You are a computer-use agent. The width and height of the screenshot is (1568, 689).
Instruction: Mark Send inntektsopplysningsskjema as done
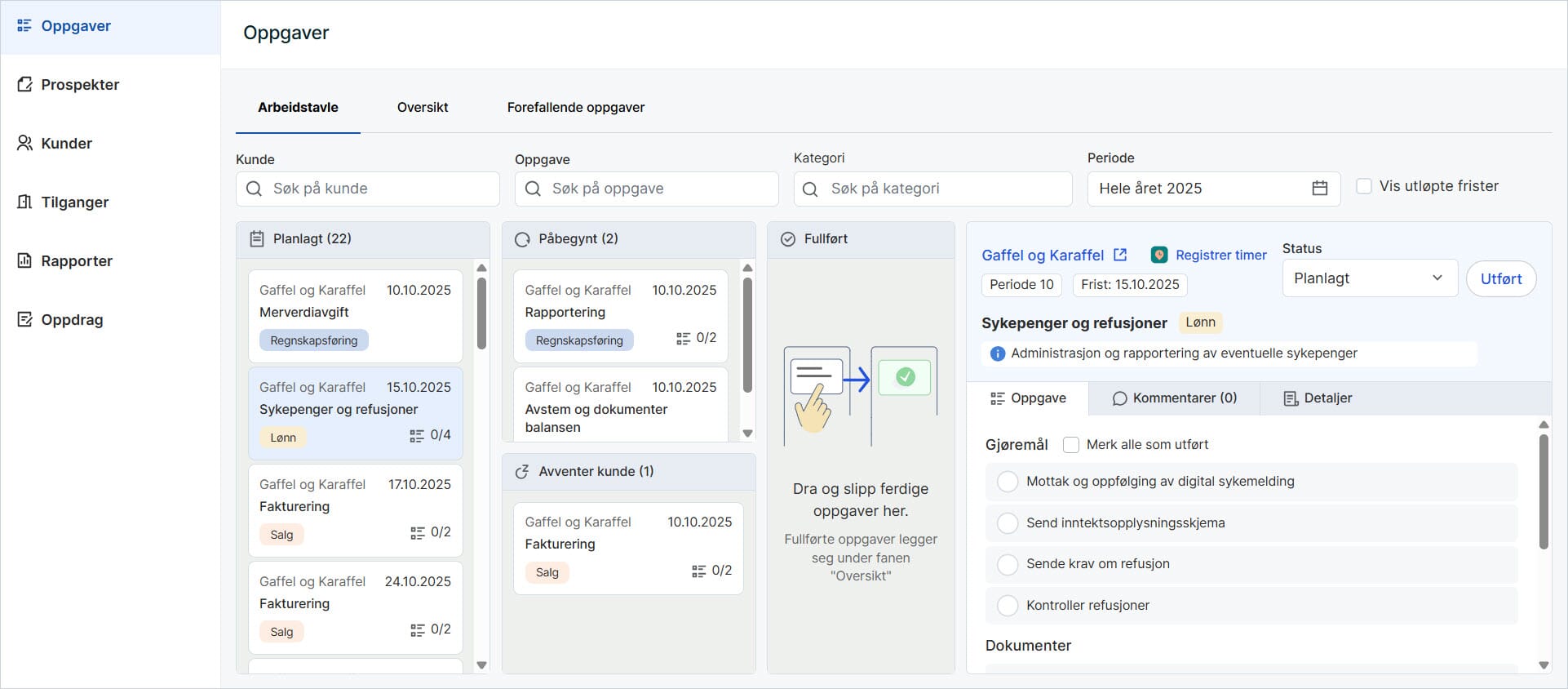(1008, 523)
